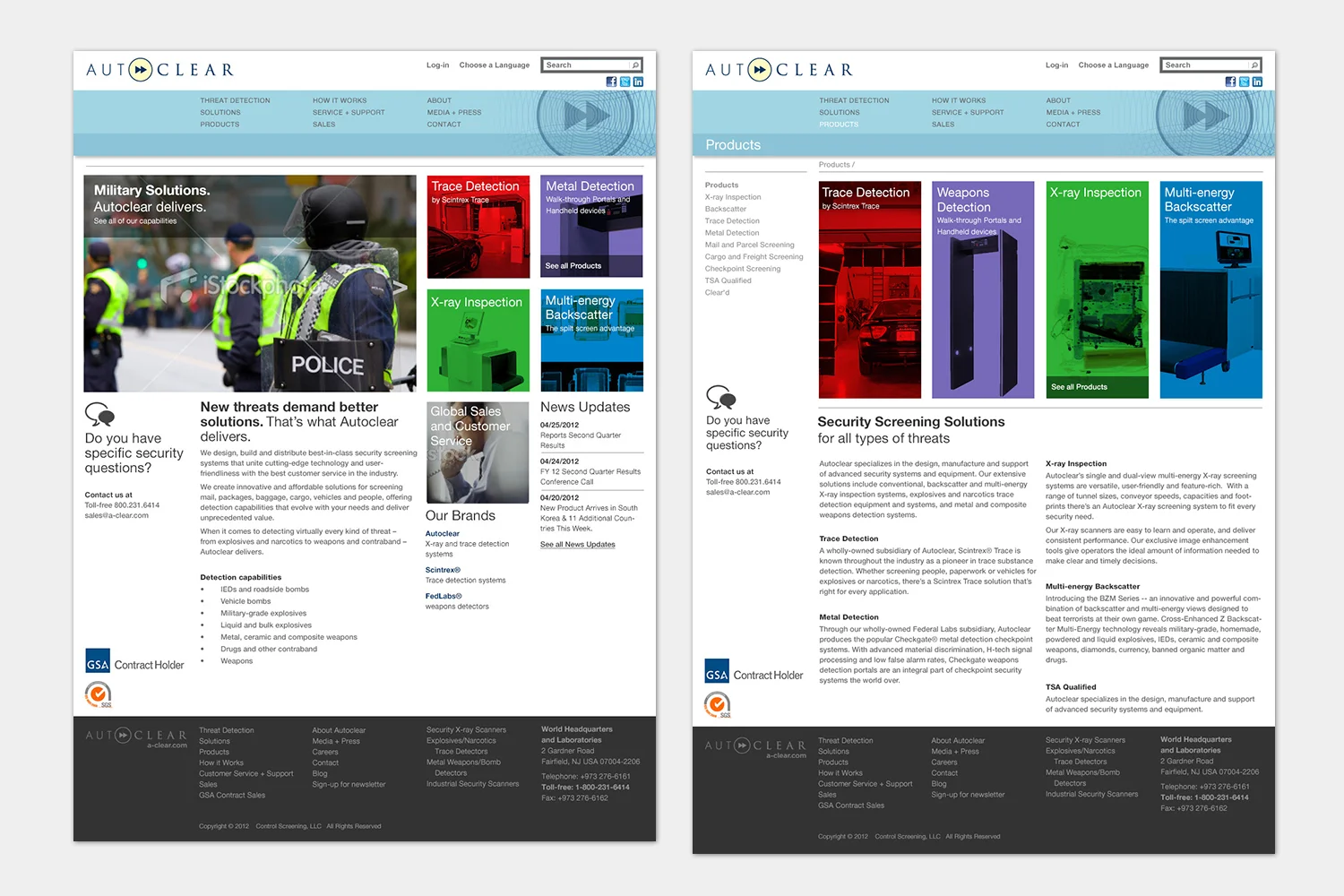This screenshot has width=1344, height=896.
Task: Click Log-in link on left page
Action: coord(438,65)
